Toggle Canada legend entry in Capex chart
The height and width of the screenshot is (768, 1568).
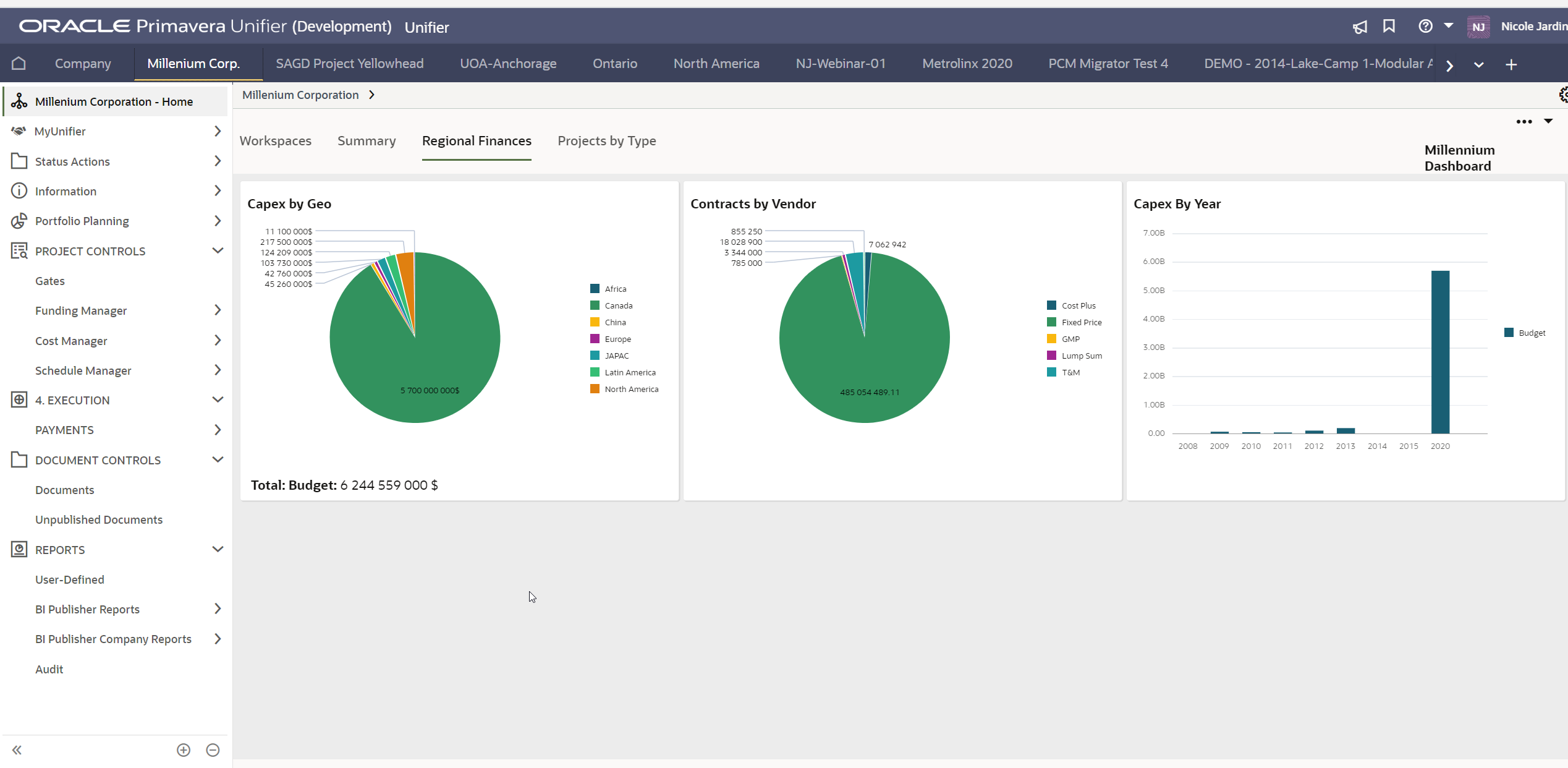[x=618, y=305]
